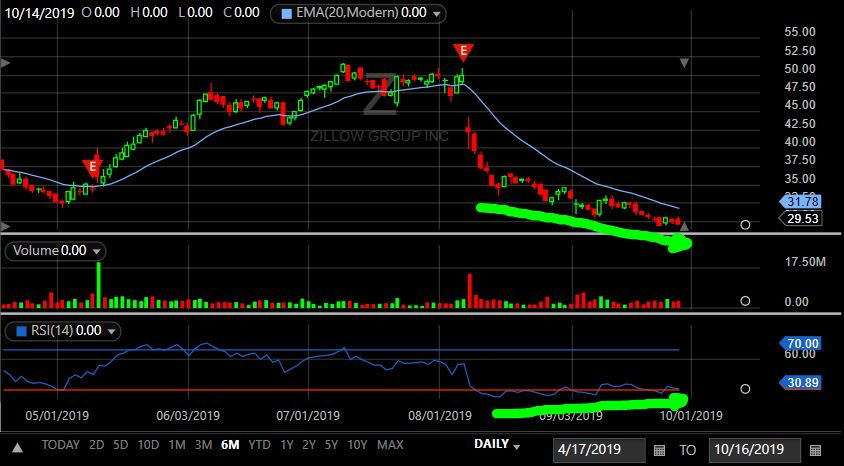Viewport: 844px width, 466px height.
Task: Select the 1M time range
Action: coord(177,445)
